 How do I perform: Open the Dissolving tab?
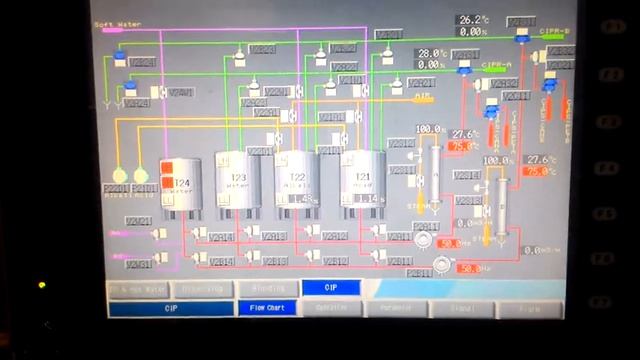point(203,289)
